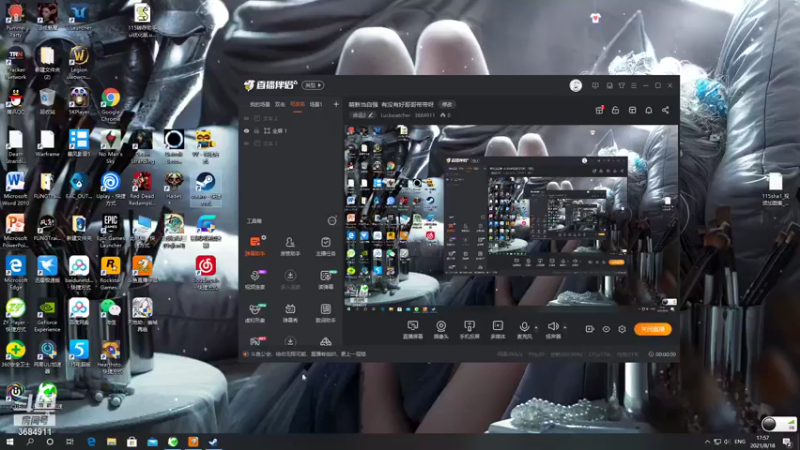Click the share icon above preview
800x450 pixels.
point(665,110)
